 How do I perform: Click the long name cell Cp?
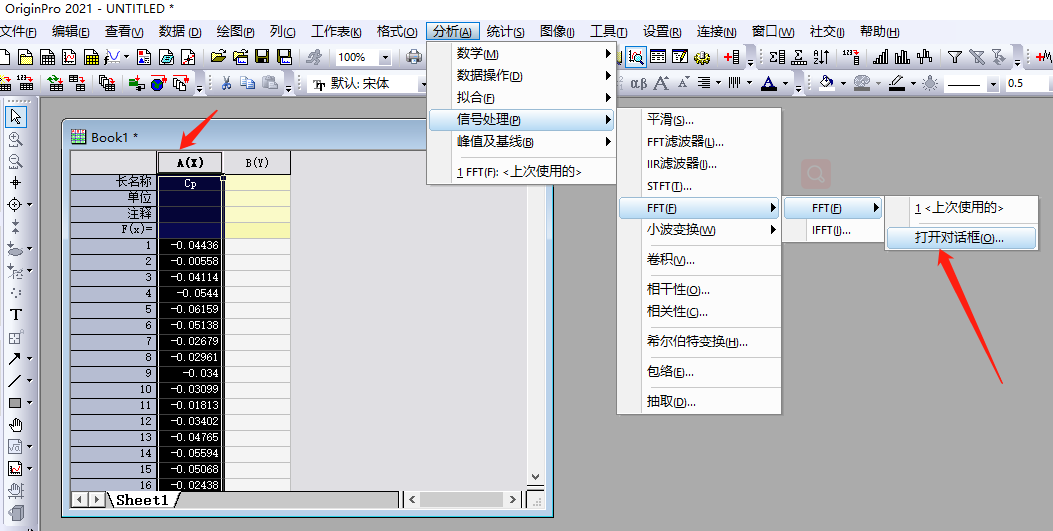tap(190, 183)
